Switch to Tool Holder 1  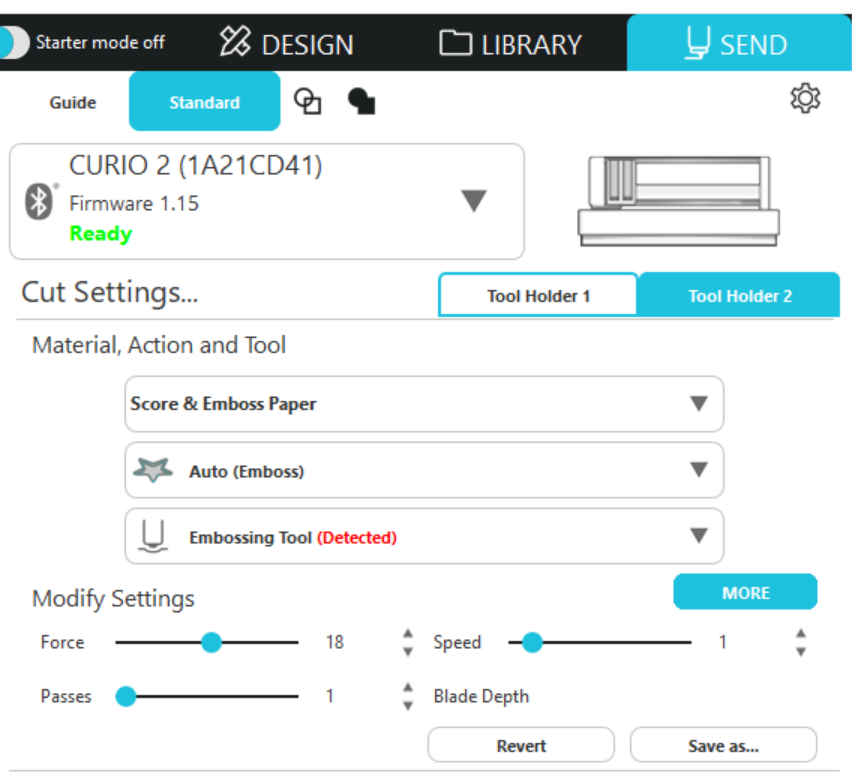point(538,295)
